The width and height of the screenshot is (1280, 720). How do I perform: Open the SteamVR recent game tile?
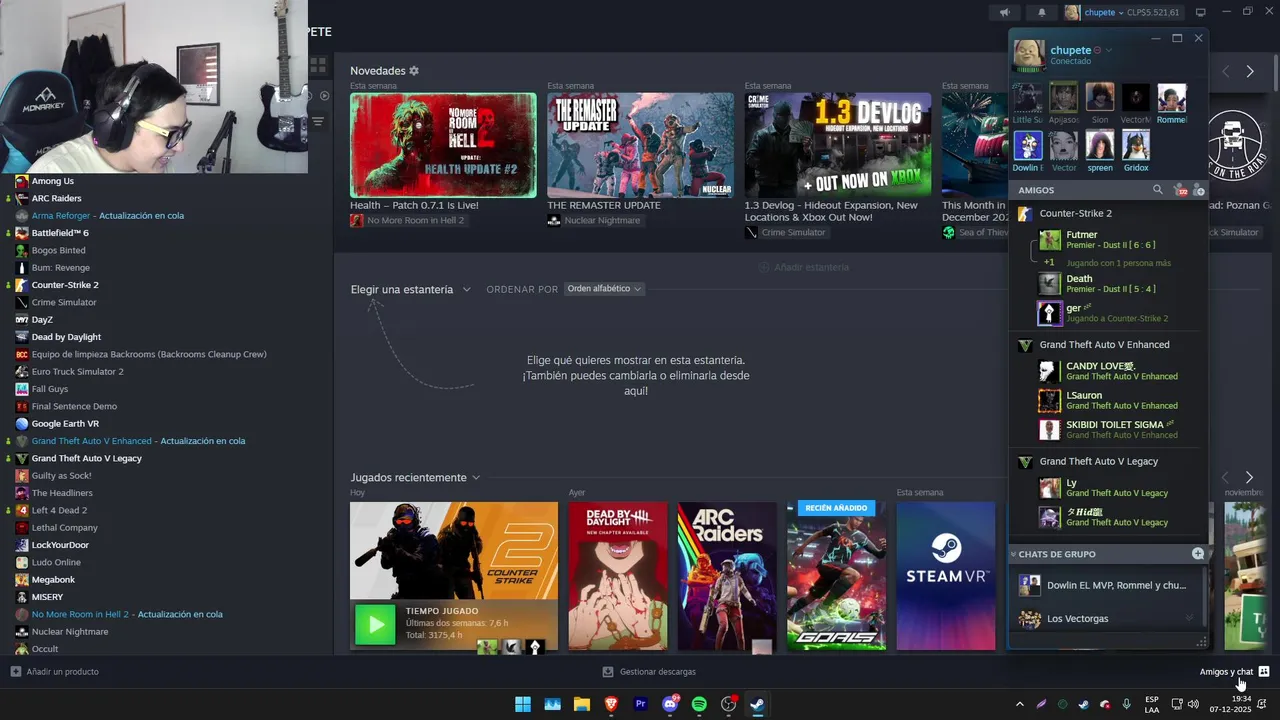(x=946, y=576)
